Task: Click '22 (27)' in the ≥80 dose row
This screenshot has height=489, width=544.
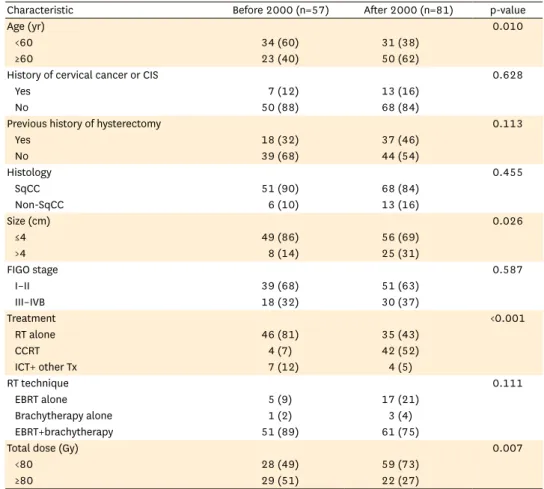Action: (400, 481)
